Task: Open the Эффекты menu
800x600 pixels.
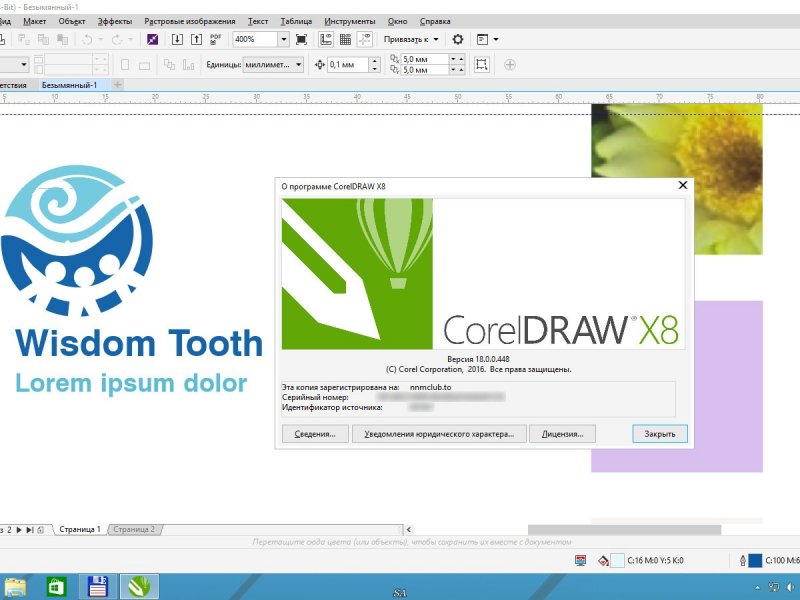Action: click(115, 21)
